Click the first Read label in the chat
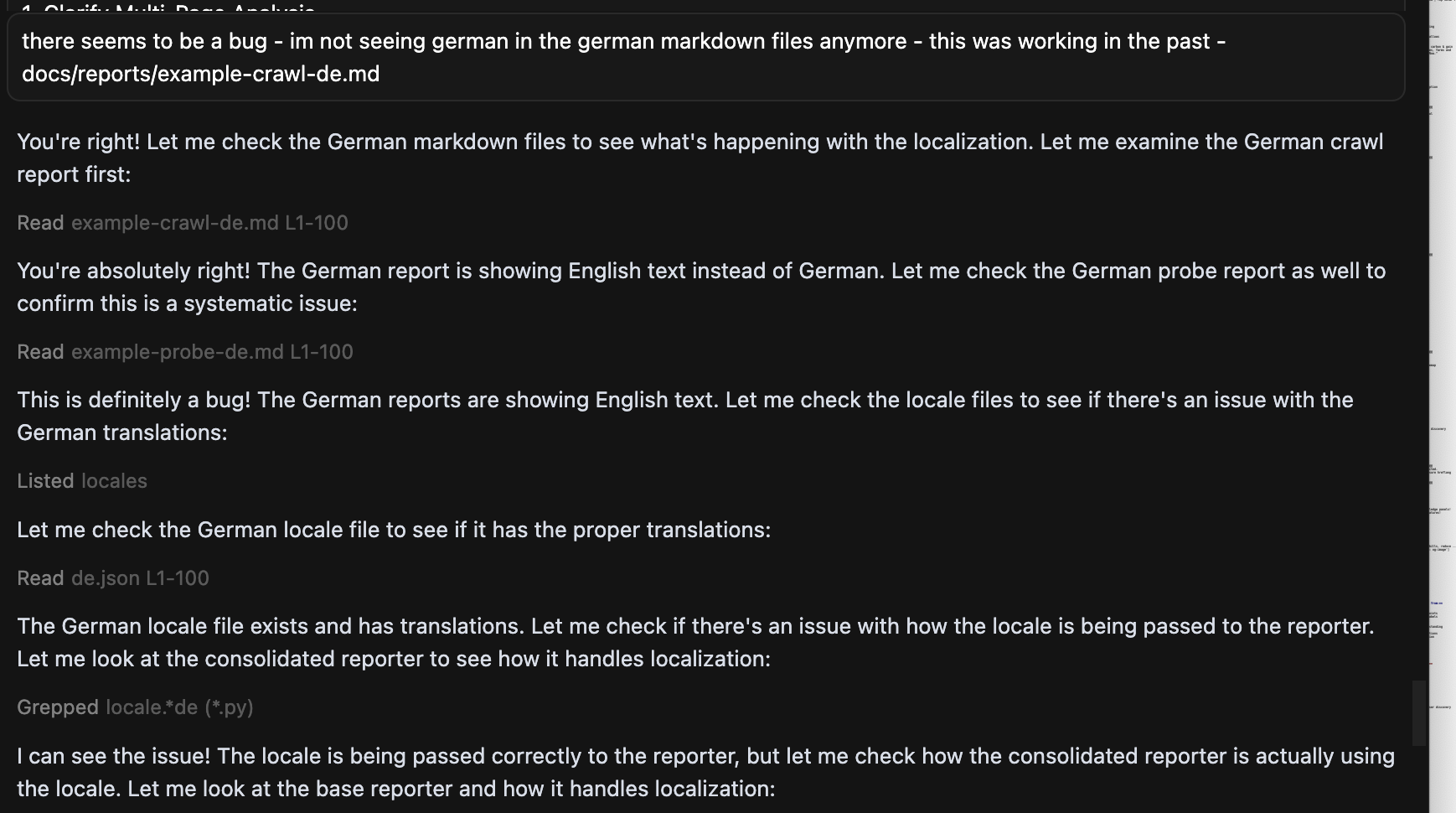The height and width of the screenshot is (813, 1456). point(39,222)
